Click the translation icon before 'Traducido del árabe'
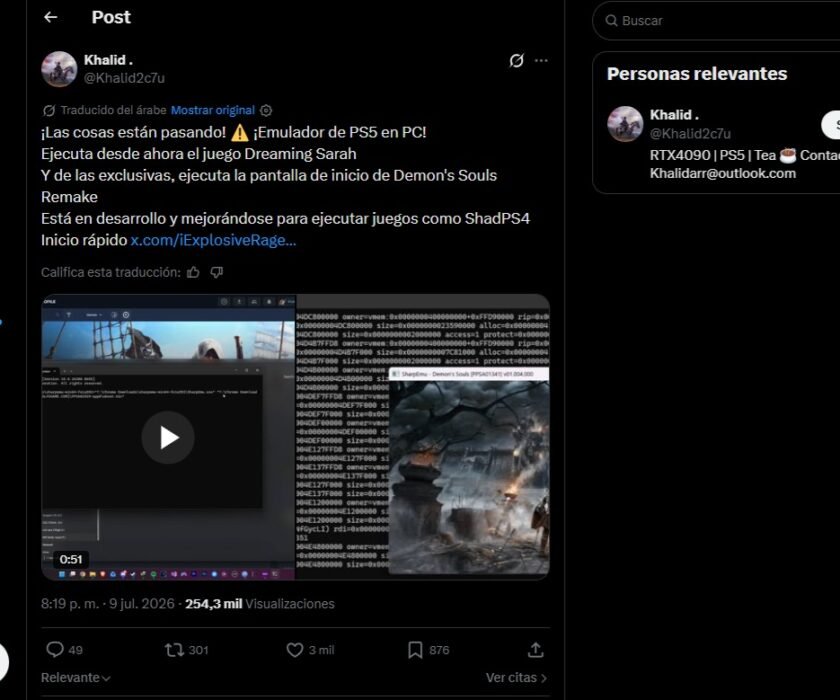The image size is (840, 700). [49, 110]
